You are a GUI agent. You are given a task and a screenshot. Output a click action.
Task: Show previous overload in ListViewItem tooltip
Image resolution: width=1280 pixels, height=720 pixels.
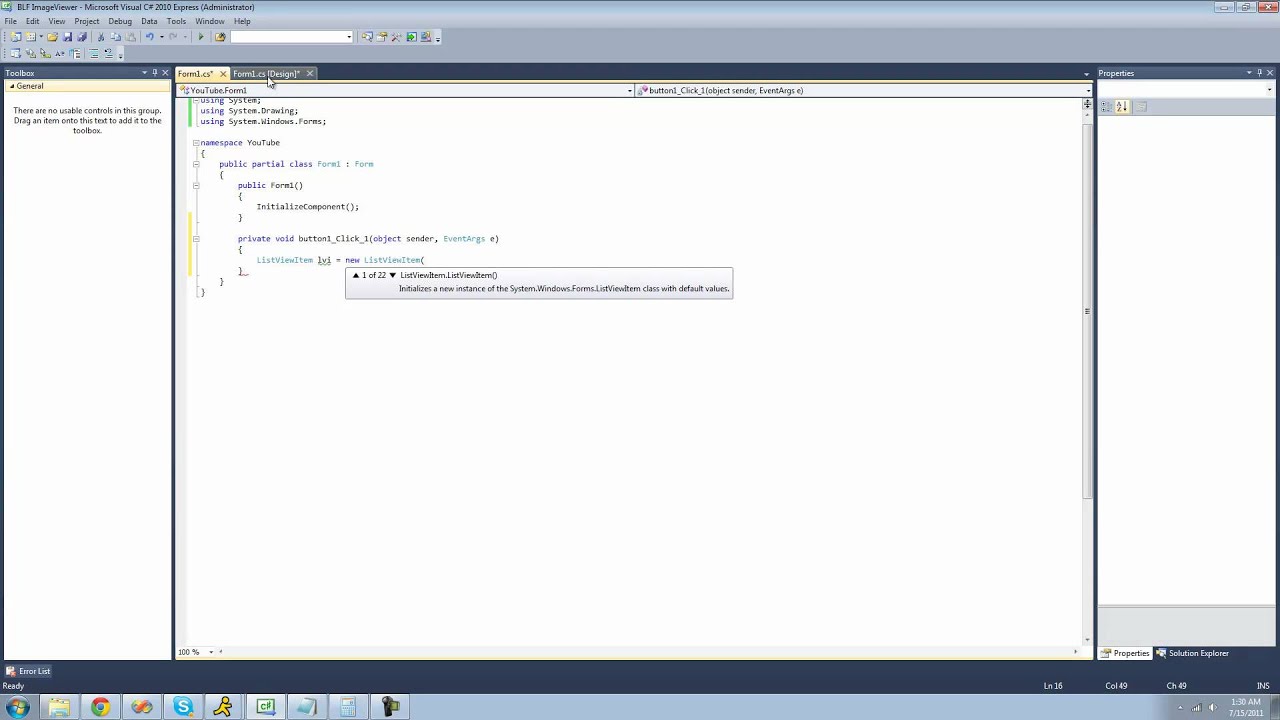point(356,275)
